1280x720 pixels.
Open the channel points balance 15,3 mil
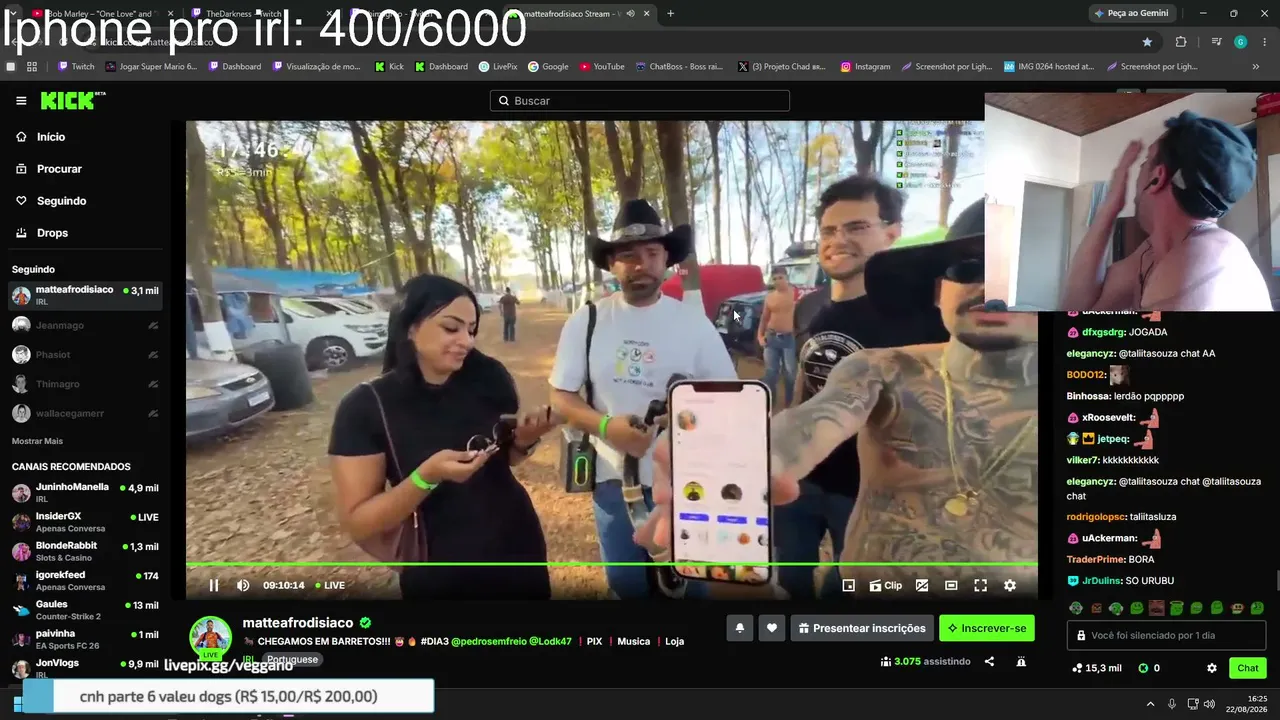[1096, 668]
